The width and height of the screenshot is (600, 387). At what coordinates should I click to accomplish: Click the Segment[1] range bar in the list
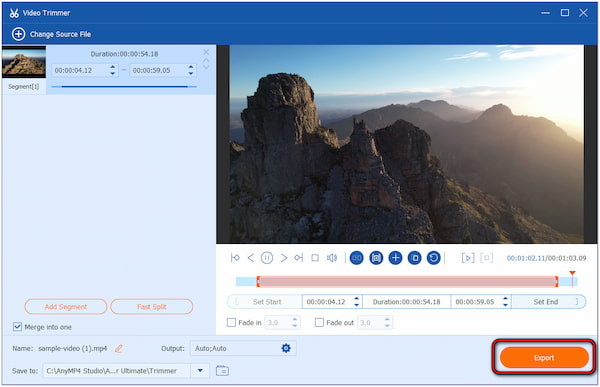pos(124,87)
